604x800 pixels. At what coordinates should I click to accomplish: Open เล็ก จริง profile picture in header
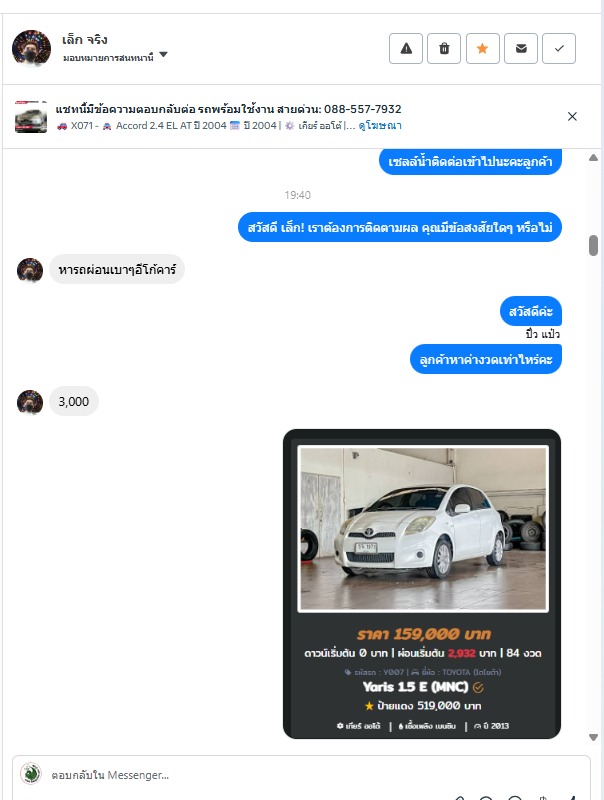point(32,49)
